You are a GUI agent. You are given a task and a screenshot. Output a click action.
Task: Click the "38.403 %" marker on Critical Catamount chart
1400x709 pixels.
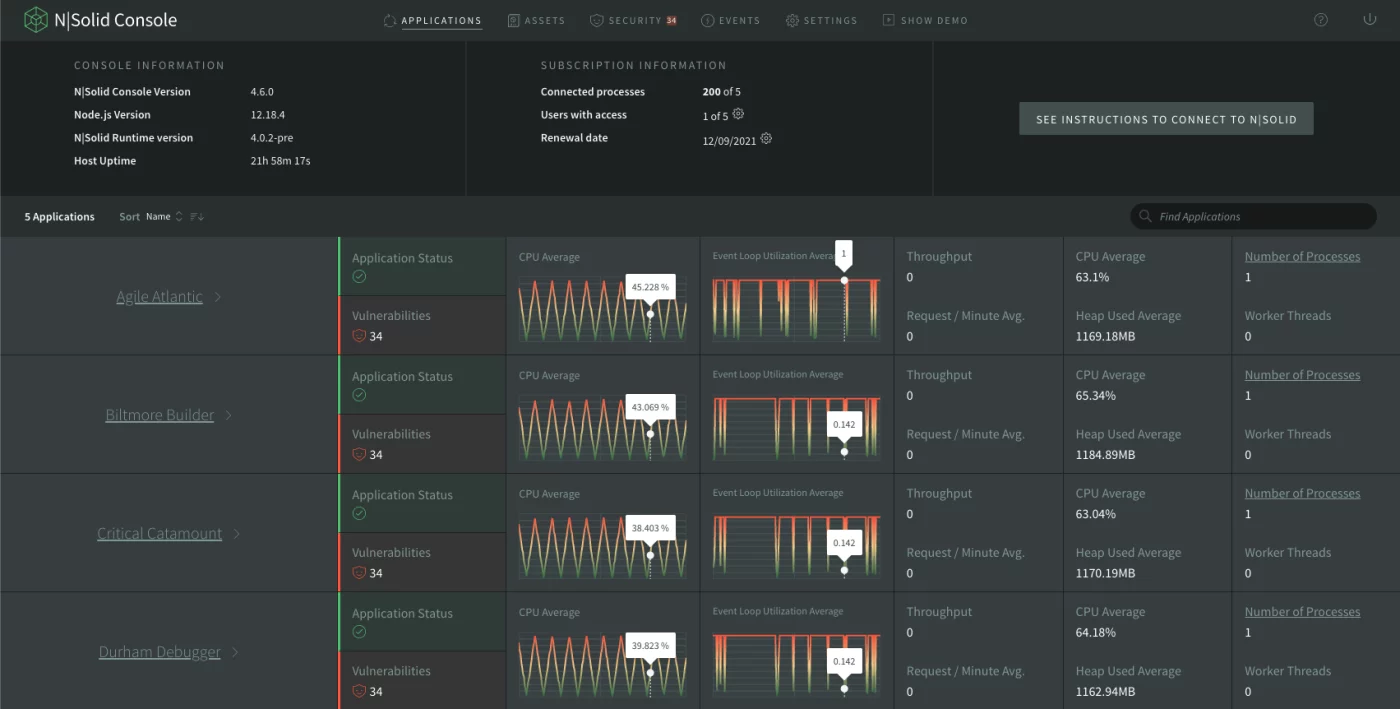[x=650, y=527]
